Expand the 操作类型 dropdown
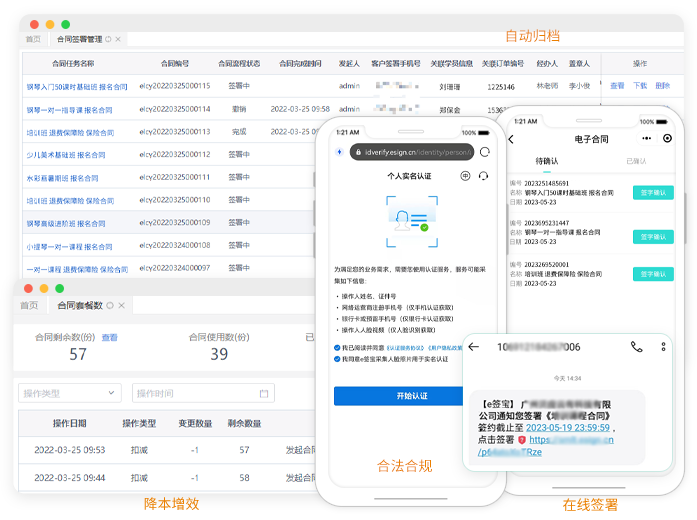This screenshot has height=520, width=697. (68, 393)
